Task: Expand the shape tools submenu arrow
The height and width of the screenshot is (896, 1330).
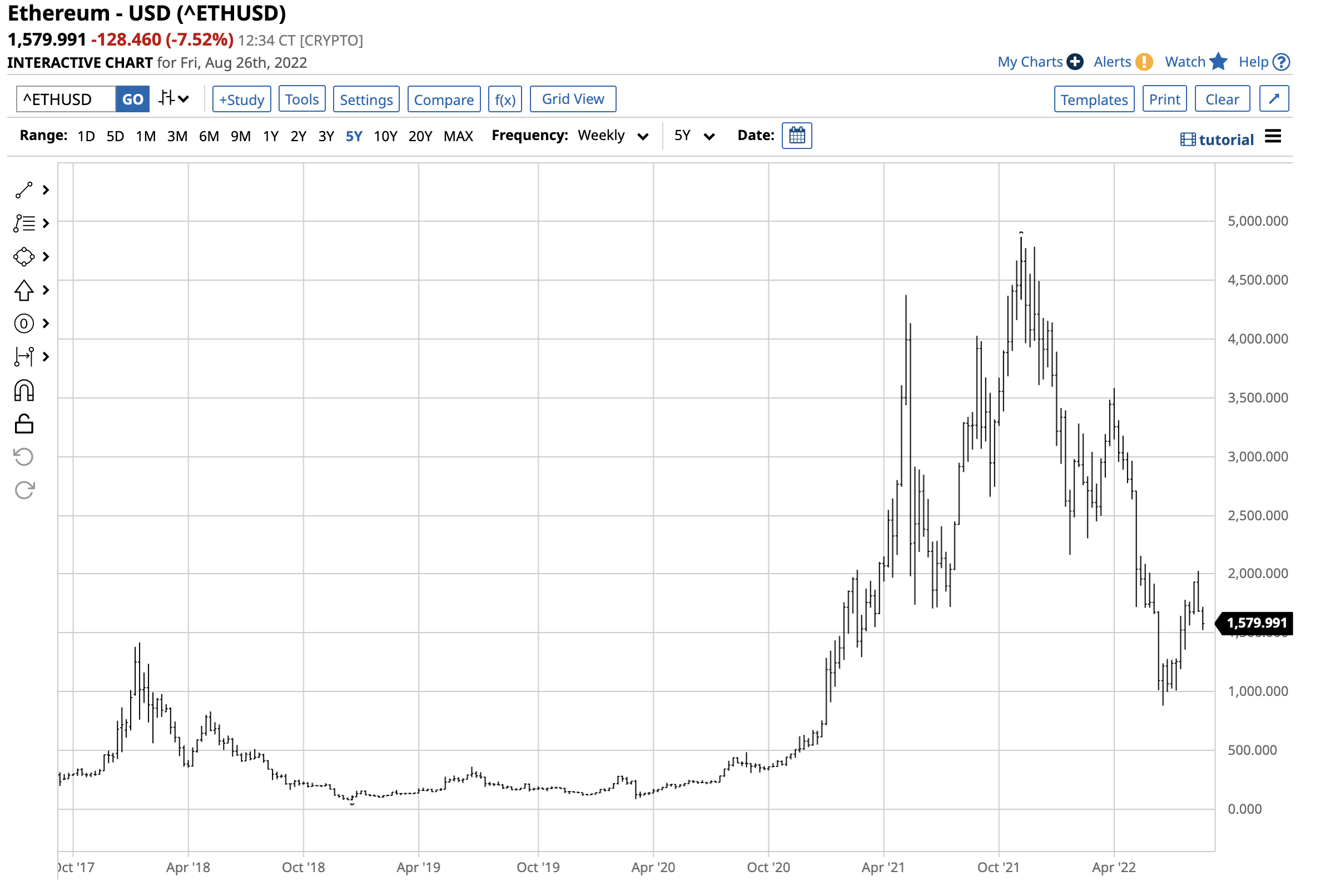Action: [x=46, y=257]
